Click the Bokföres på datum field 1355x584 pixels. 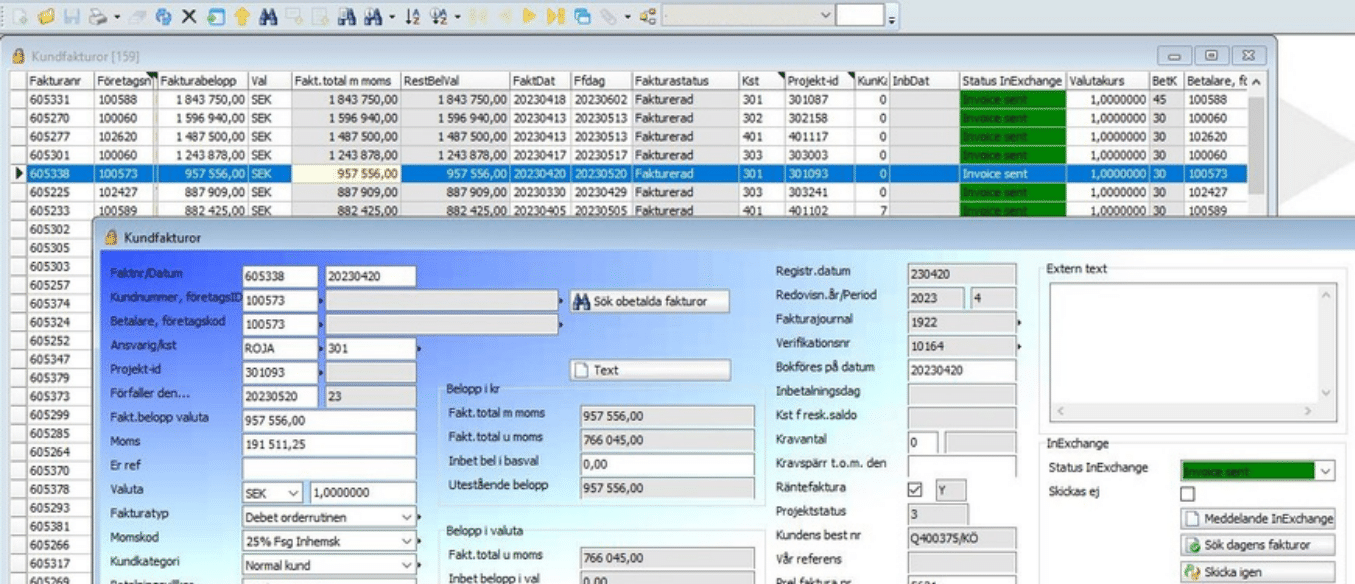point(961,369)
